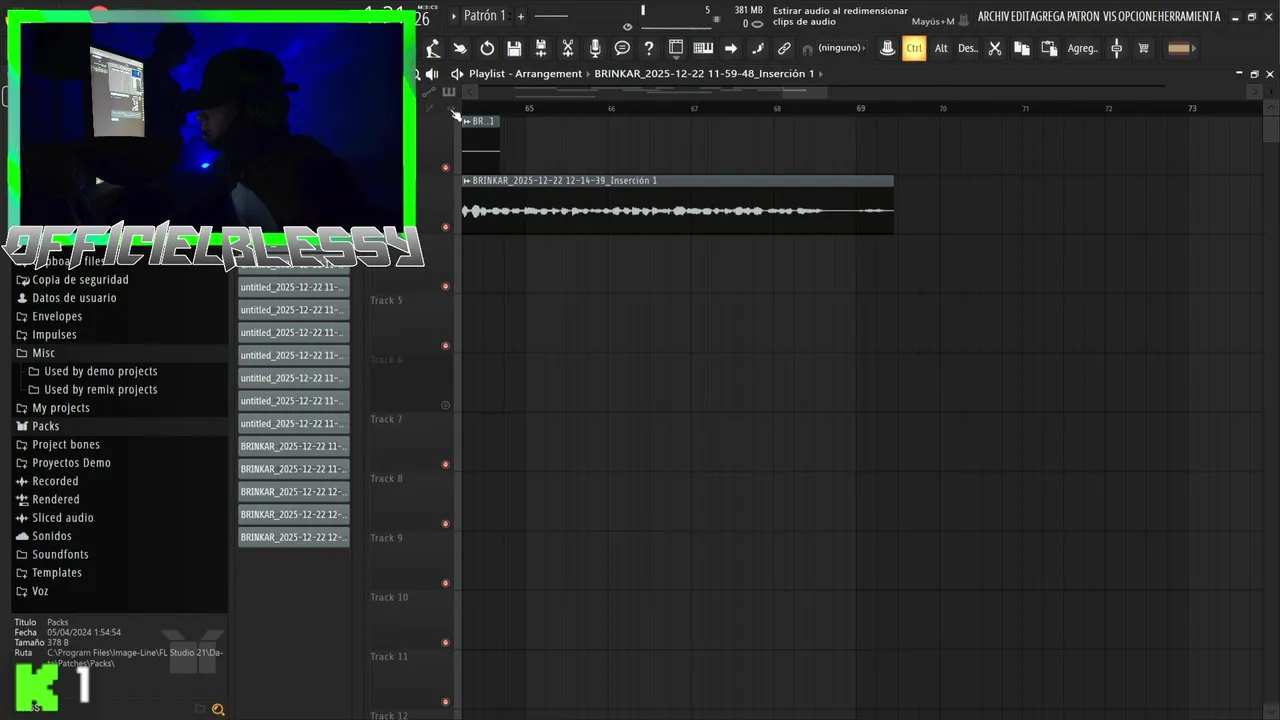Open the (ninguno) snap dropdown
This screenshot has height=720, width=1280.
[x=841, y=48]
